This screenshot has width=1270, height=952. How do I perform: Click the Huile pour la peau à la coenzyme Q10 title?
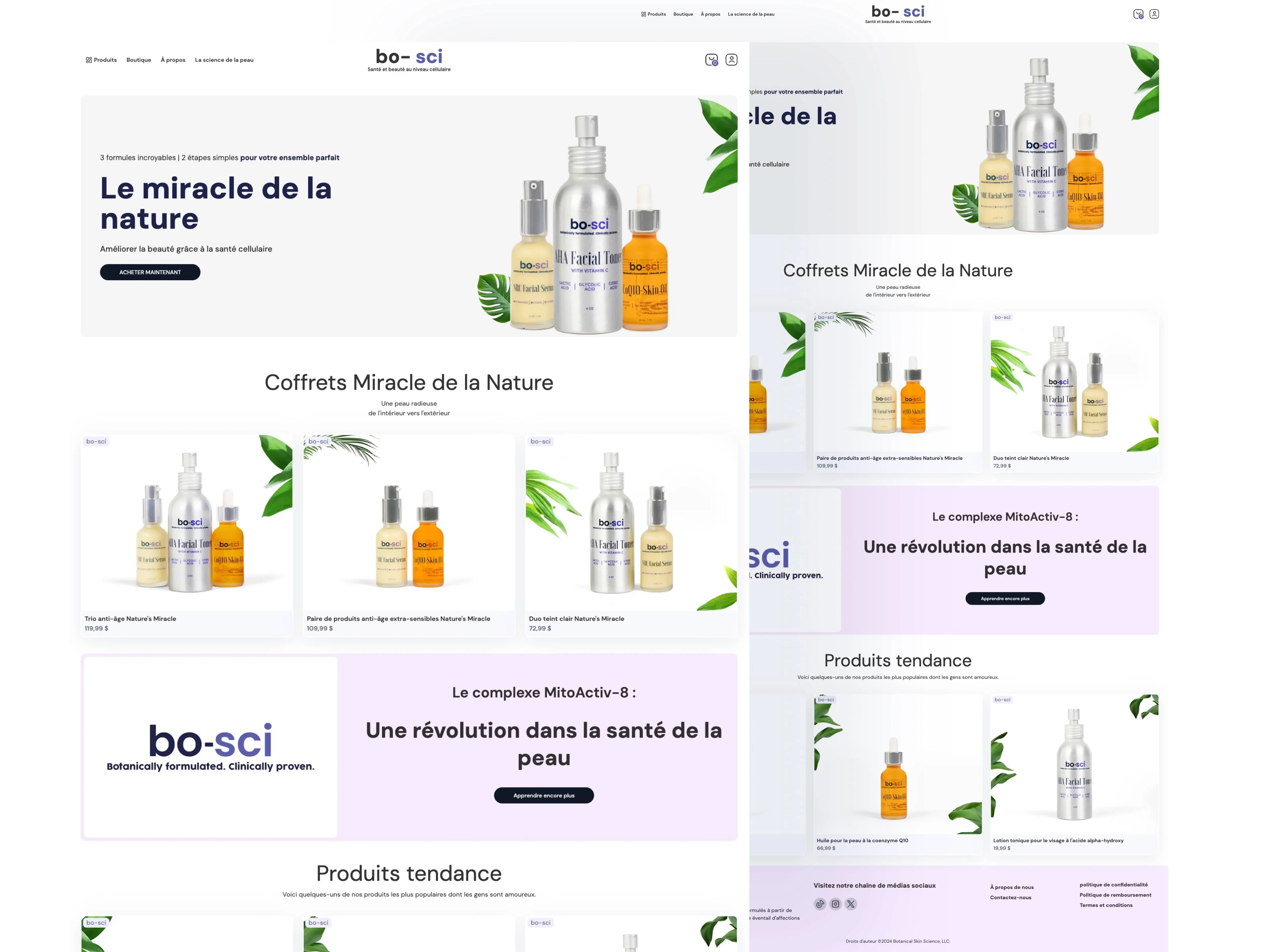(862, 841)
